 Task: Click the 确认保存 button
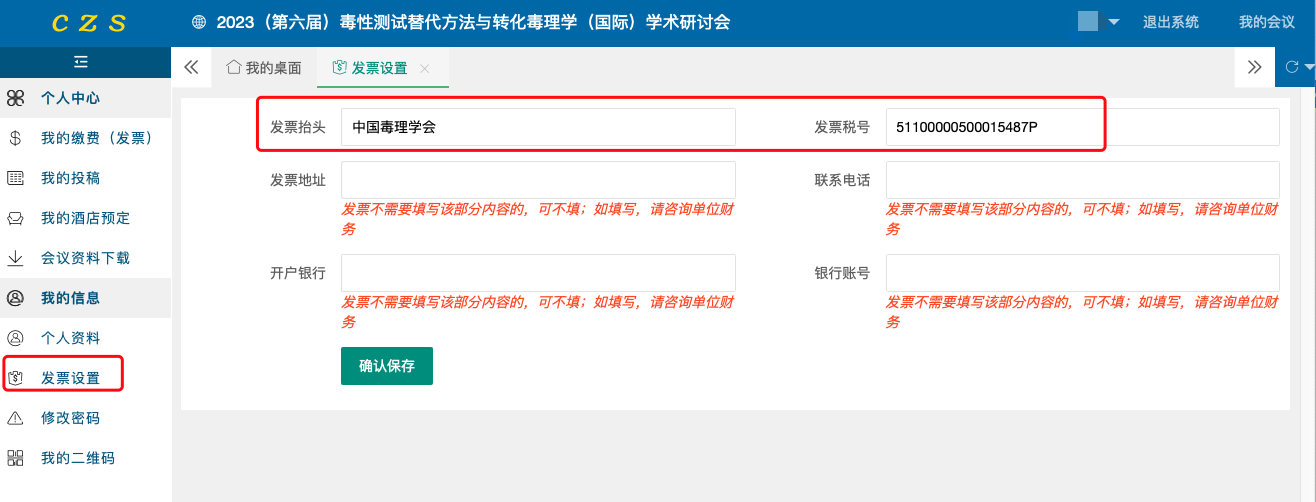point(386,366)
